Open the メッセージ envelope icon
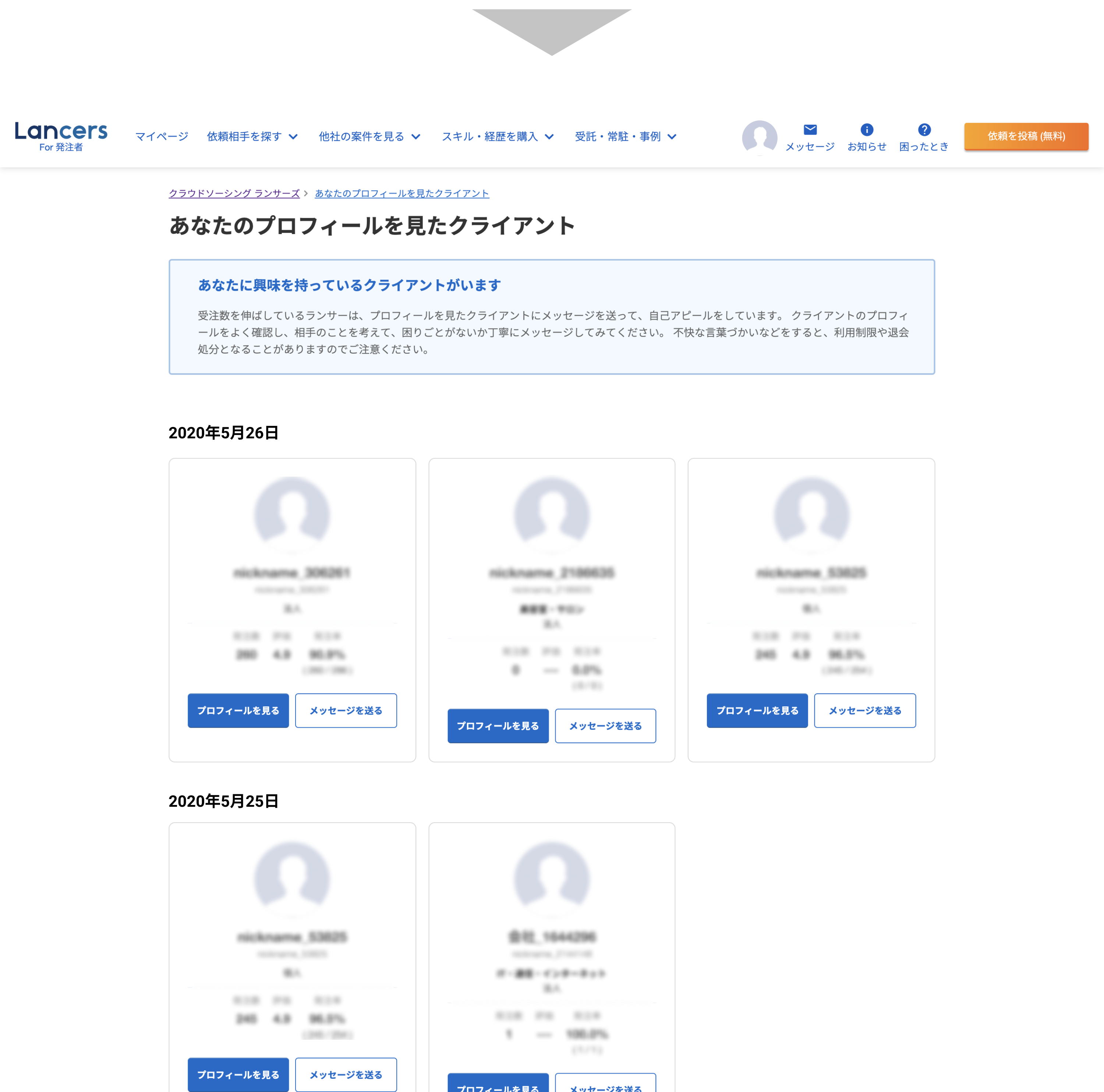This screenshot has height=1092, width=1104. click(810, 130)
